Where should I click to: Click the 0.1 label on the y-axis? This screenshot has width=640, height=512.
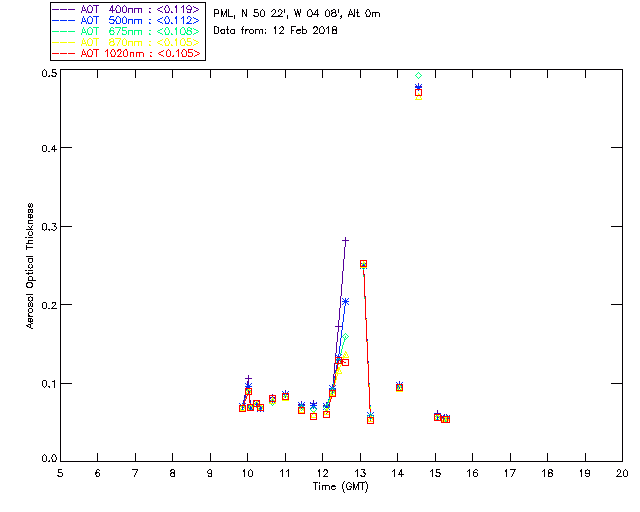(x=49, y=384)
